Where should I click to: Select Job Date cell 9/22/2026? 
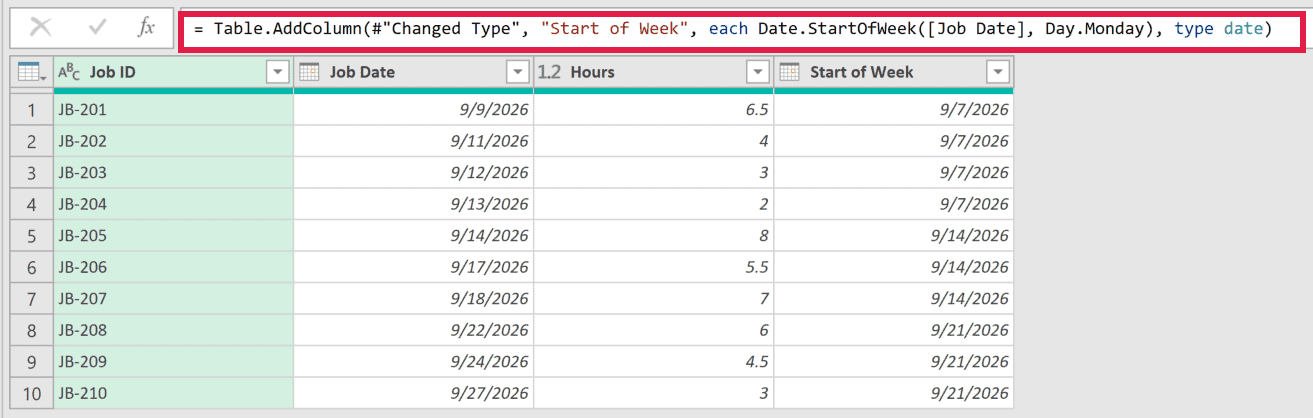(414, 330)
